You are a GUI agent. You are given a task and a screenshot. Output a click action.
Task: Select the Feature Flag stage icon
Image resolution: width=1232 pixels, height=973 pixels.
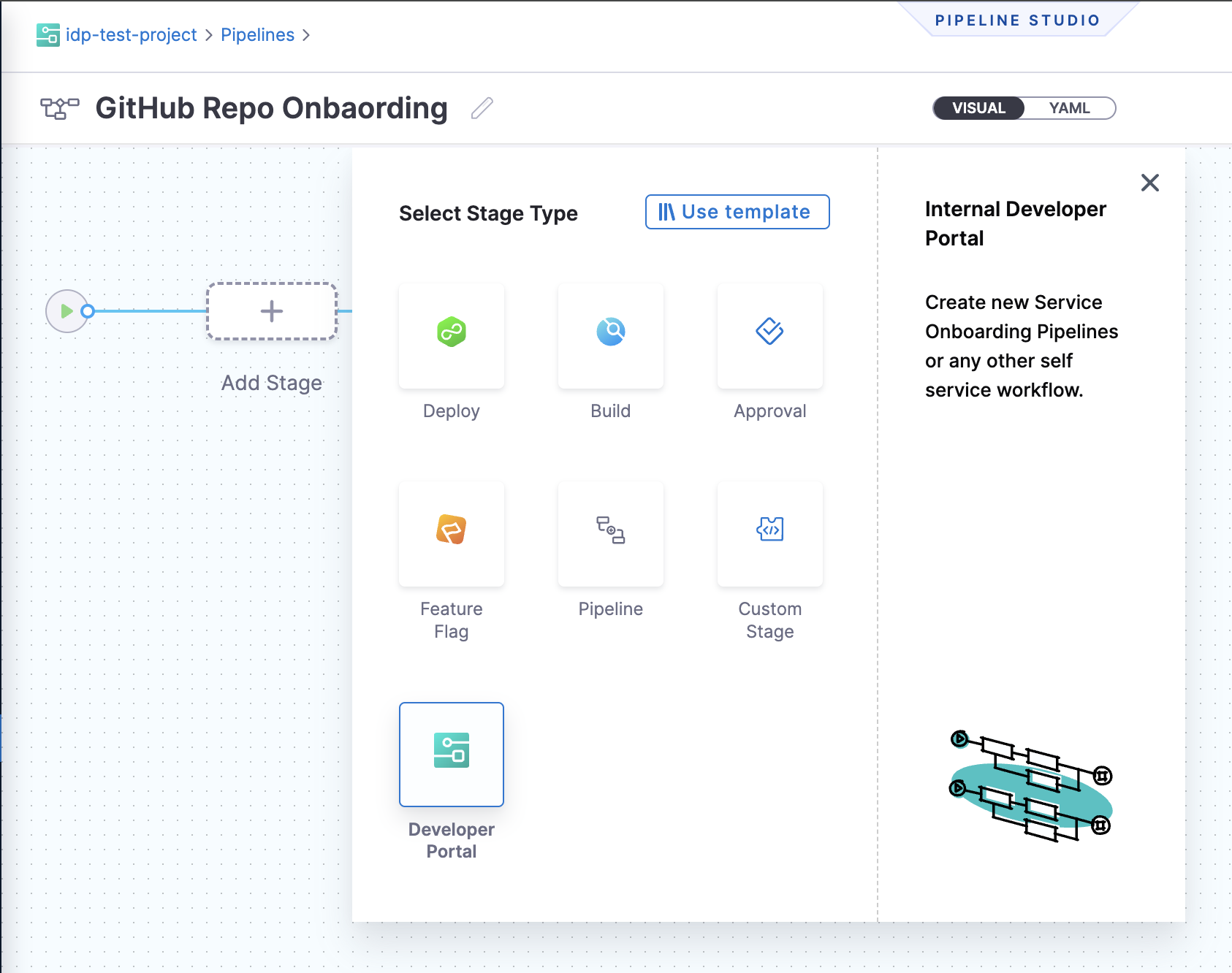451,531
